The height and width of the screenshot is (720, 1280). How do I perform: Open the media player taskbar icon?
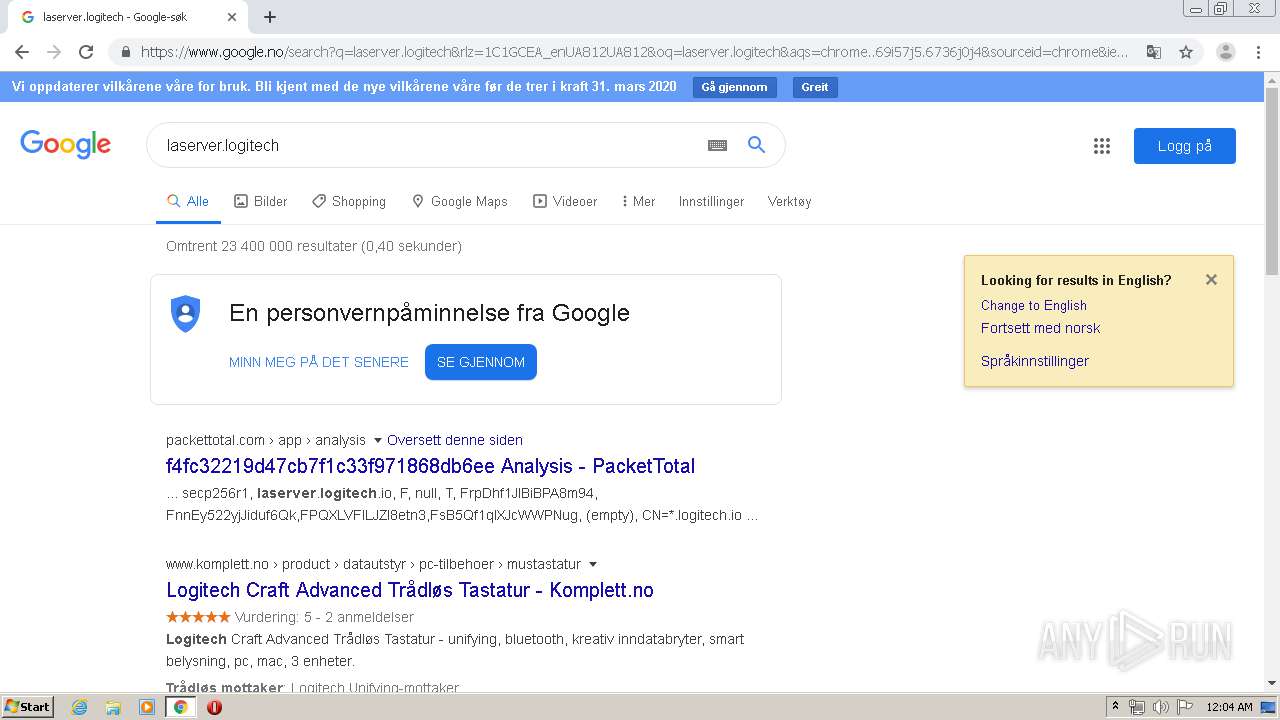click(147, 707)
